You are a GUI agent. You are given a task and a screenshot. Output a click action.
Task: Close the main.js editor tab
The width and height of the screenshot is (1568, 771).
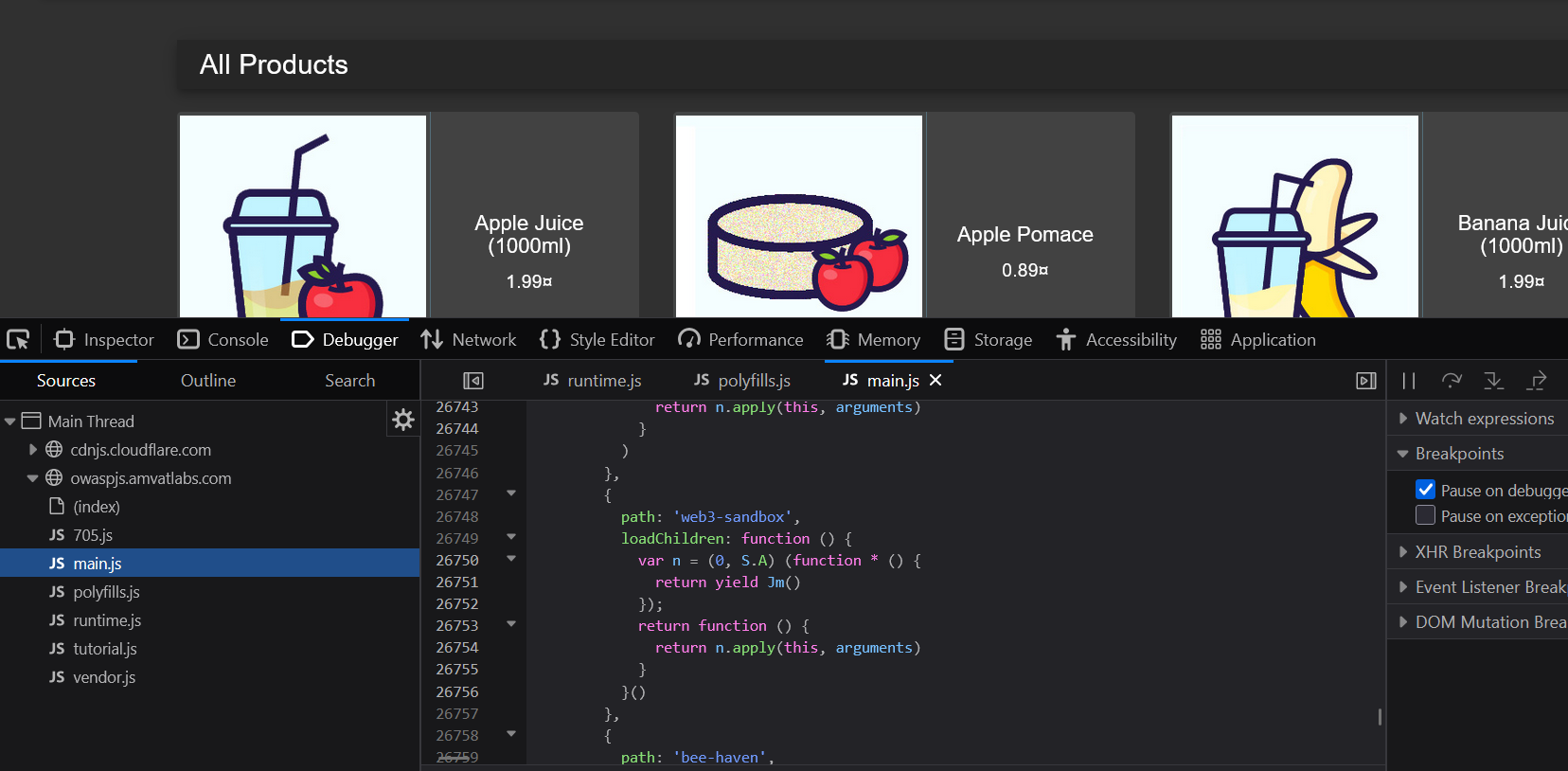point(935,380)
